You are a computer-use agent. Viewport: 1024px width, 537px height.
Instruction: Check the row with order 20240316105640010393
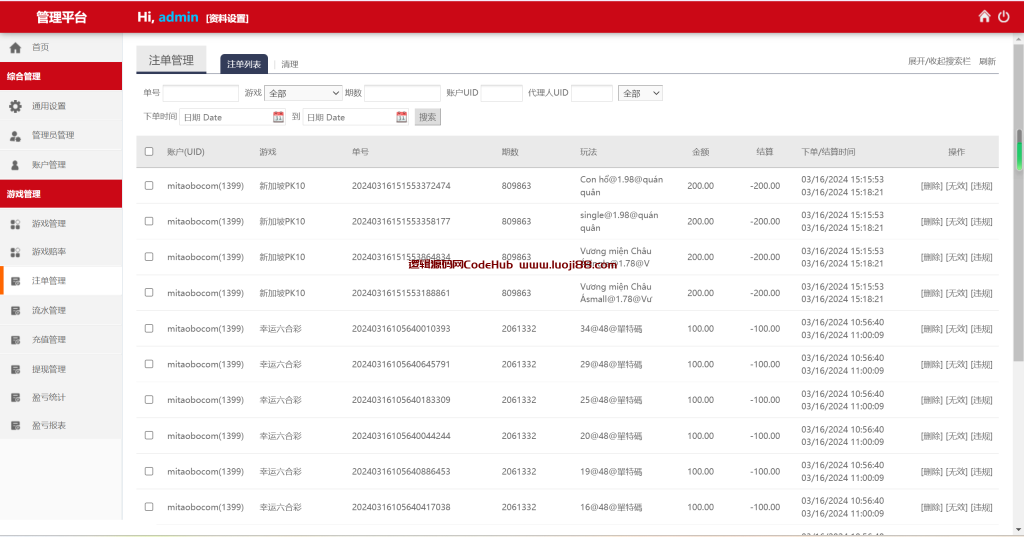click(x=149, y=329)
